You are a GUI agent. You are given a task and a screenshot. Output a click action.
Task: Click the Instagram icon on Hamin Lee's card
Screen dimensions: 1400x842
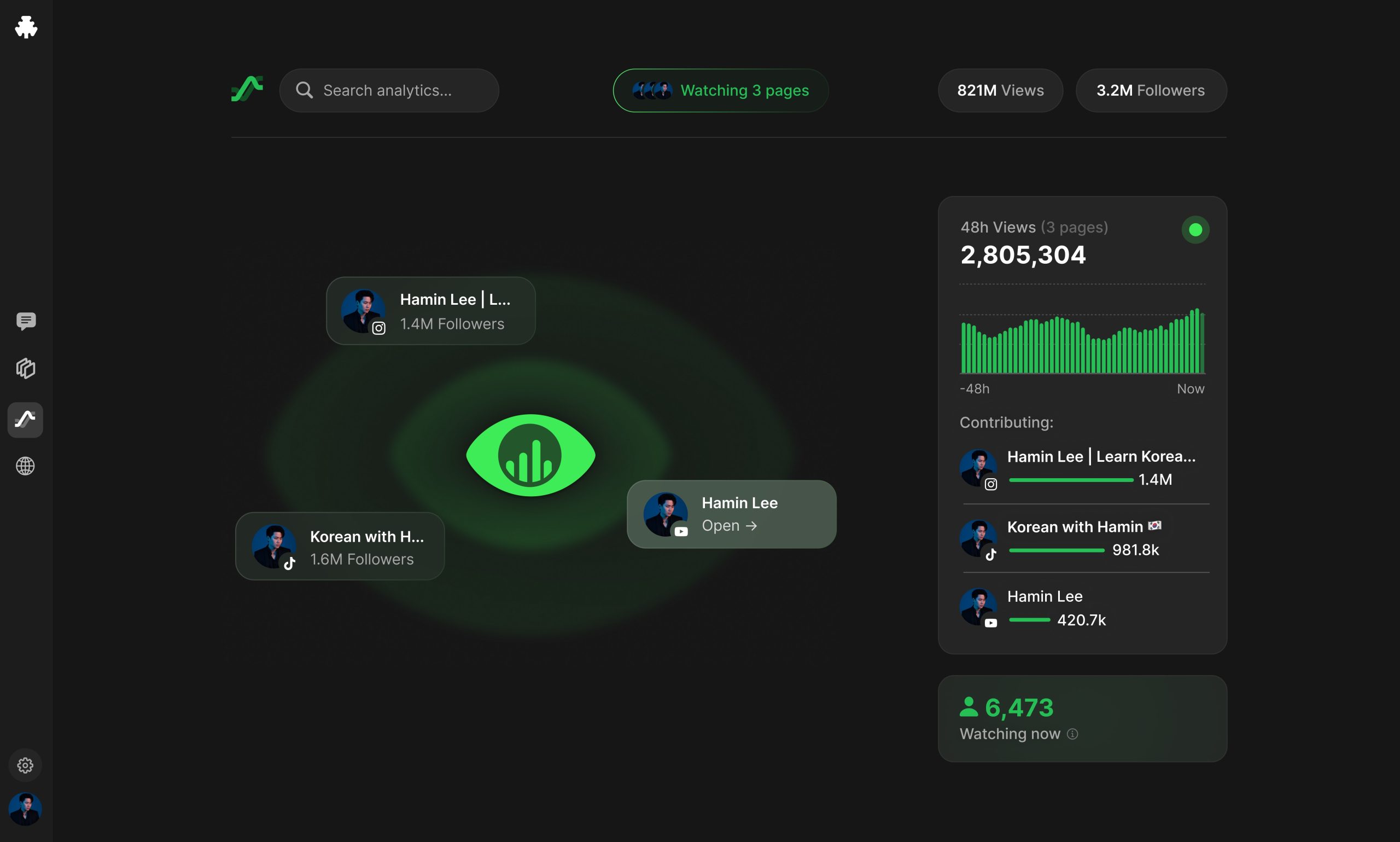click(x=378, y=328)
